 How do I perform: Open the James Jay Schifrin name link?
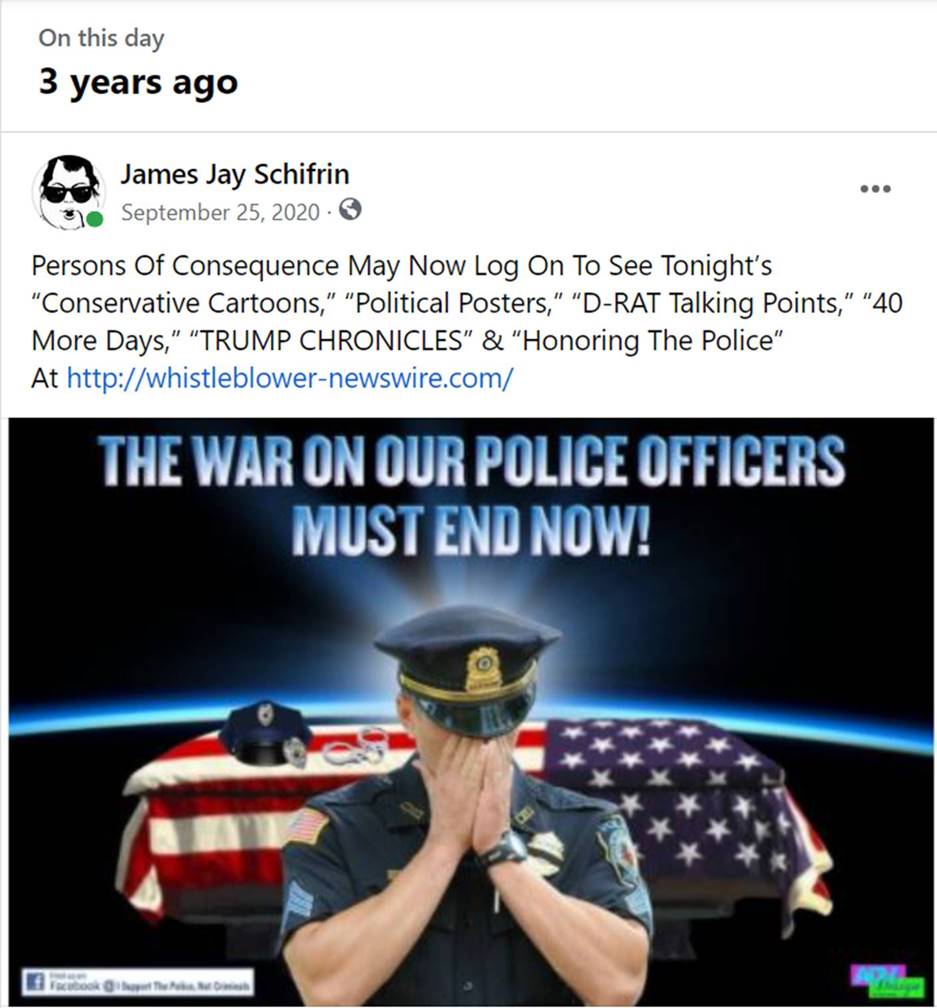click(235, 174)
